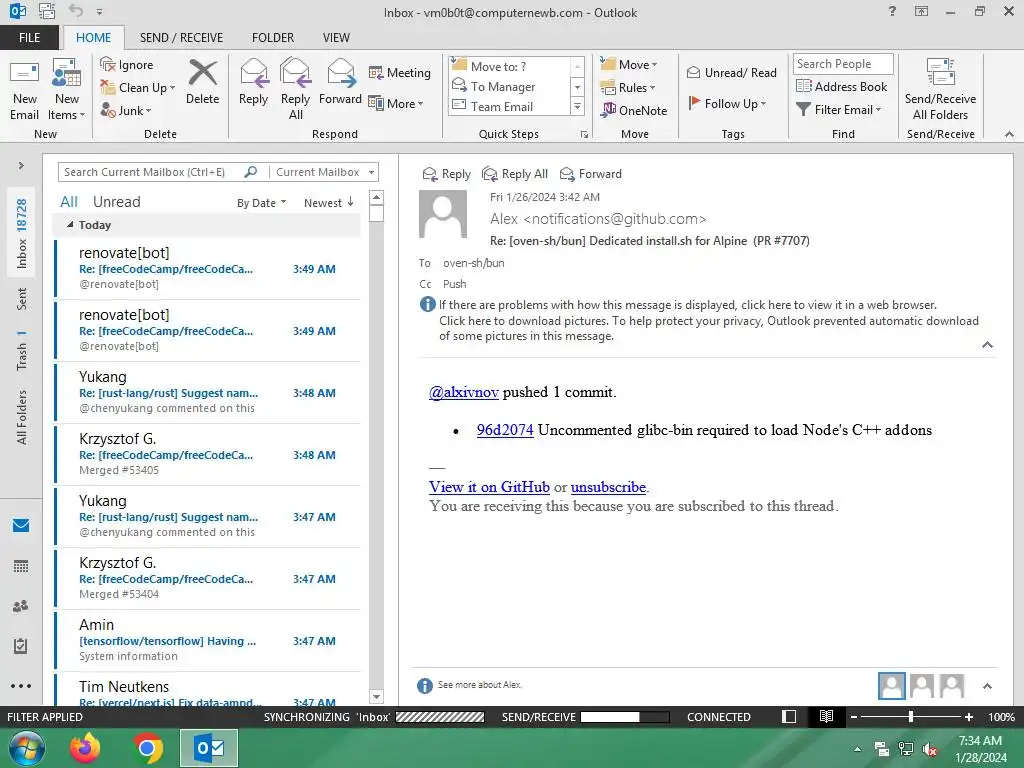
Task: Open the New Items menu
Action: click(x=66, y=90)
